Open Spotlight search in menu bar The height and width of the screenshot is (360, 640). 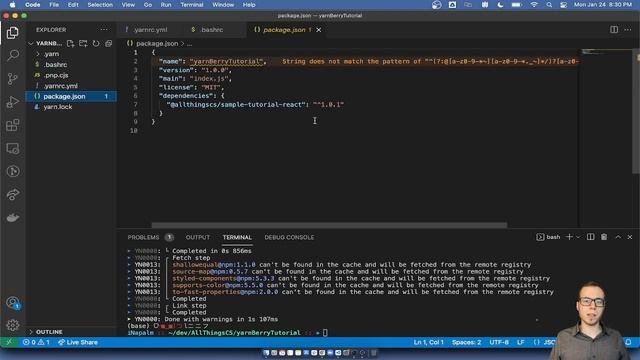(549, 4)
